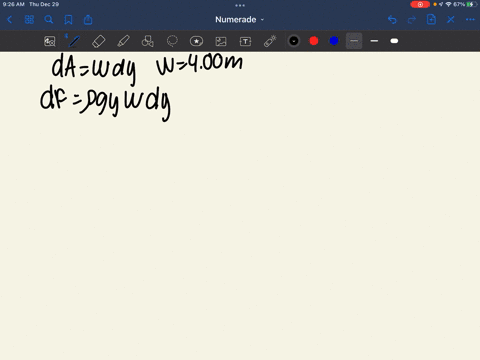Screen dimensions: 480x360
Task: Tap the red screen recording indicator
Action: click(x=420, y=4)
